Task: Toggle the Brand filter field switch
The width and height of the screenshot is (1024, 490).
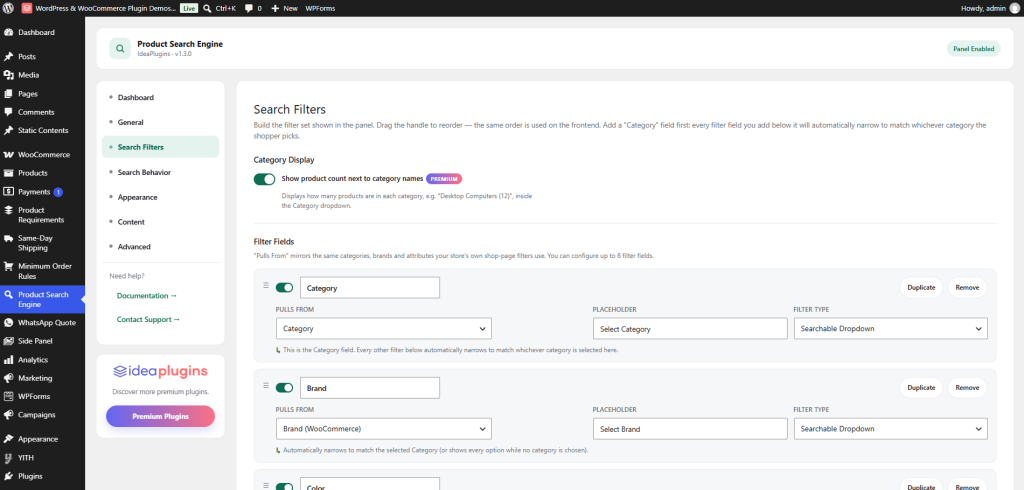Action: coord(285,388)
